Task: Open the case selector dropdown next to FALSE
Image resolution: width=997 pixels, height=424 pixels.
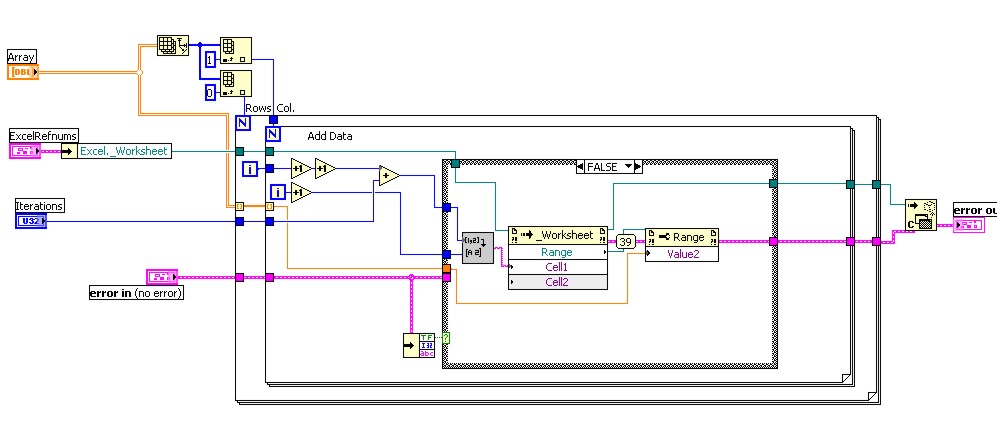Action: (629, 167)
